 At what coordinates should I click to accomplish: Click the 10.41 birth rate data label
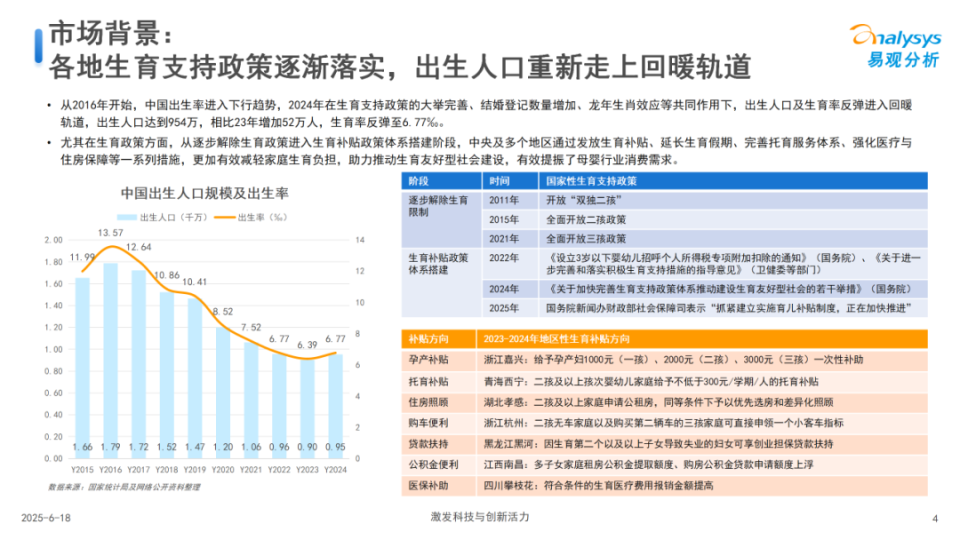pyautogui.click(x=195, y=282)
